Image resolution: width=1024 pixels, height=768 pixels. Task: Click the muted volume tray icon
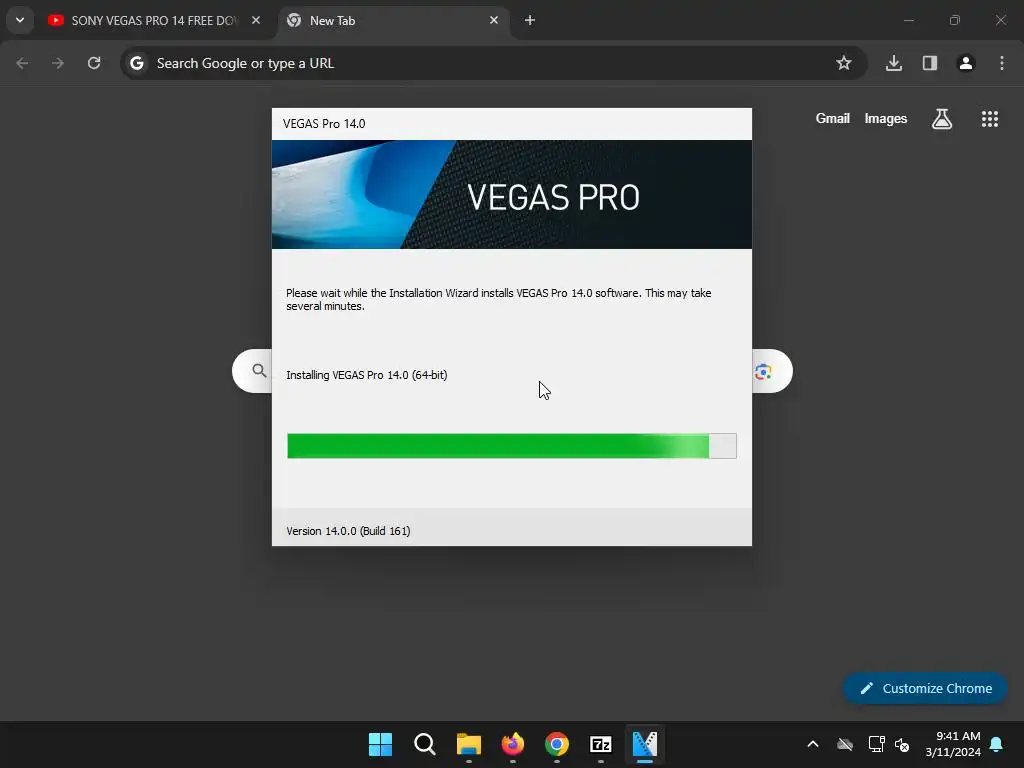[x=903, y=744]
